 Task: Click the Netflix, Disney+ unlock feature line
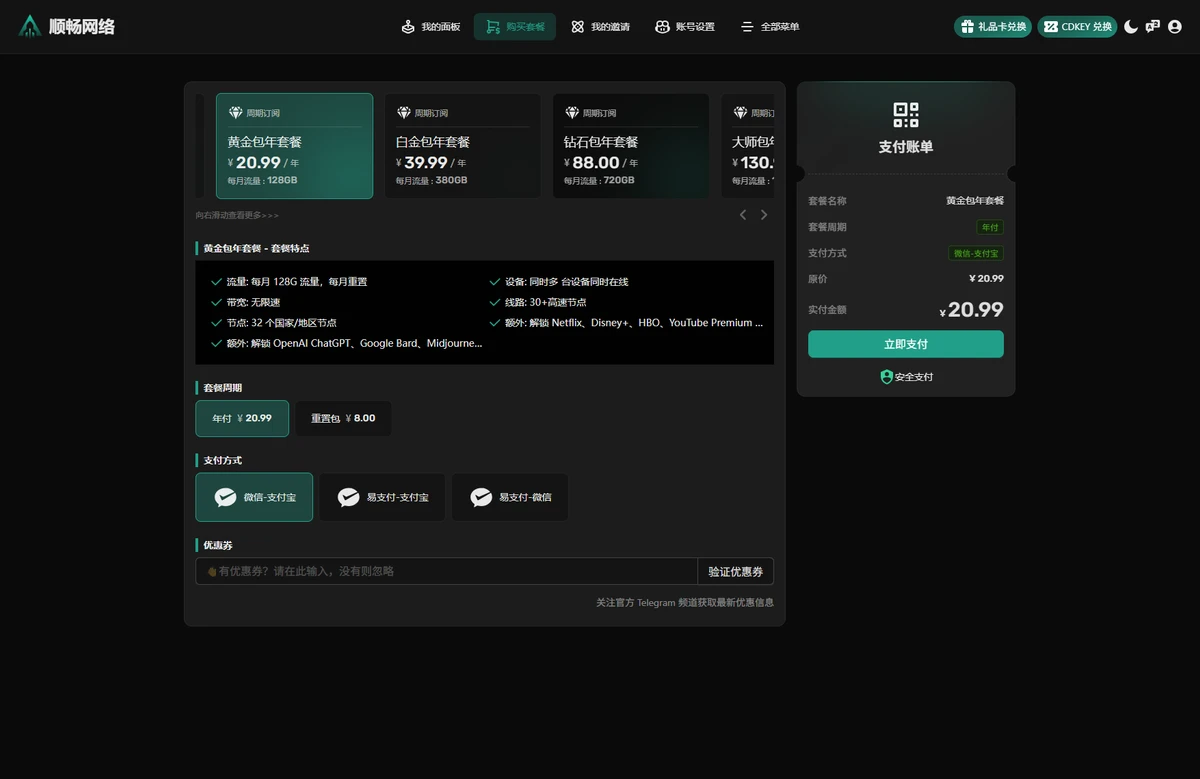634,323
